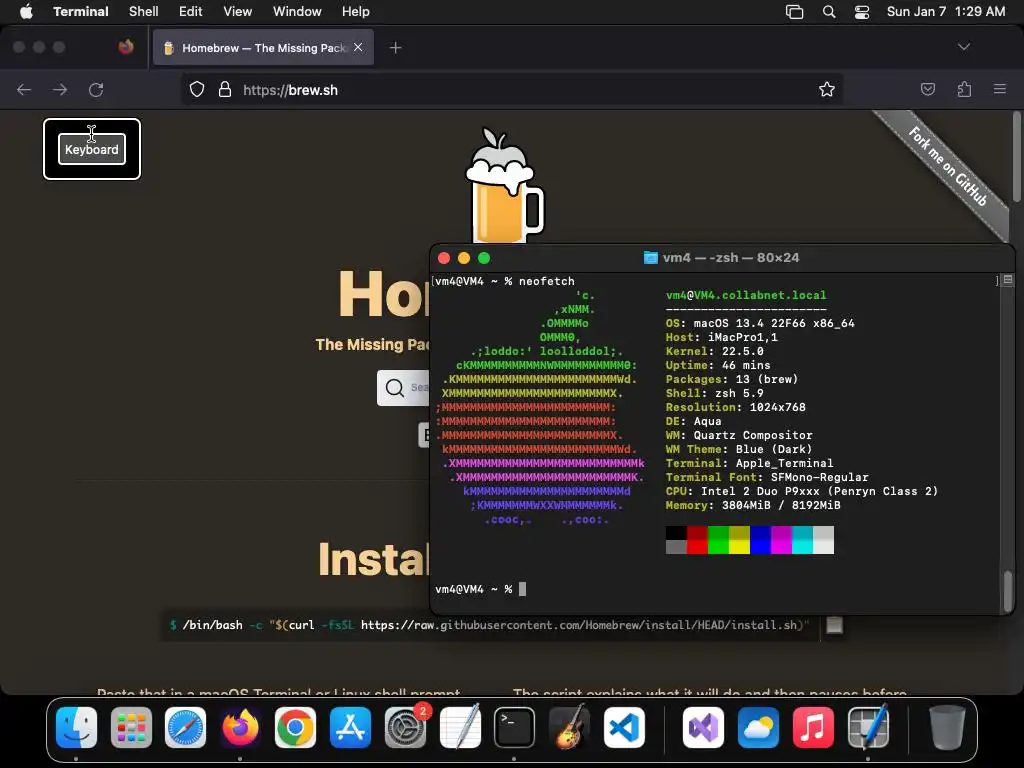Screen dimensions: 1024x768
Task: Click the Fork me on GitHub ribbon
Action: pyautogui.click(x=947, y=166)
